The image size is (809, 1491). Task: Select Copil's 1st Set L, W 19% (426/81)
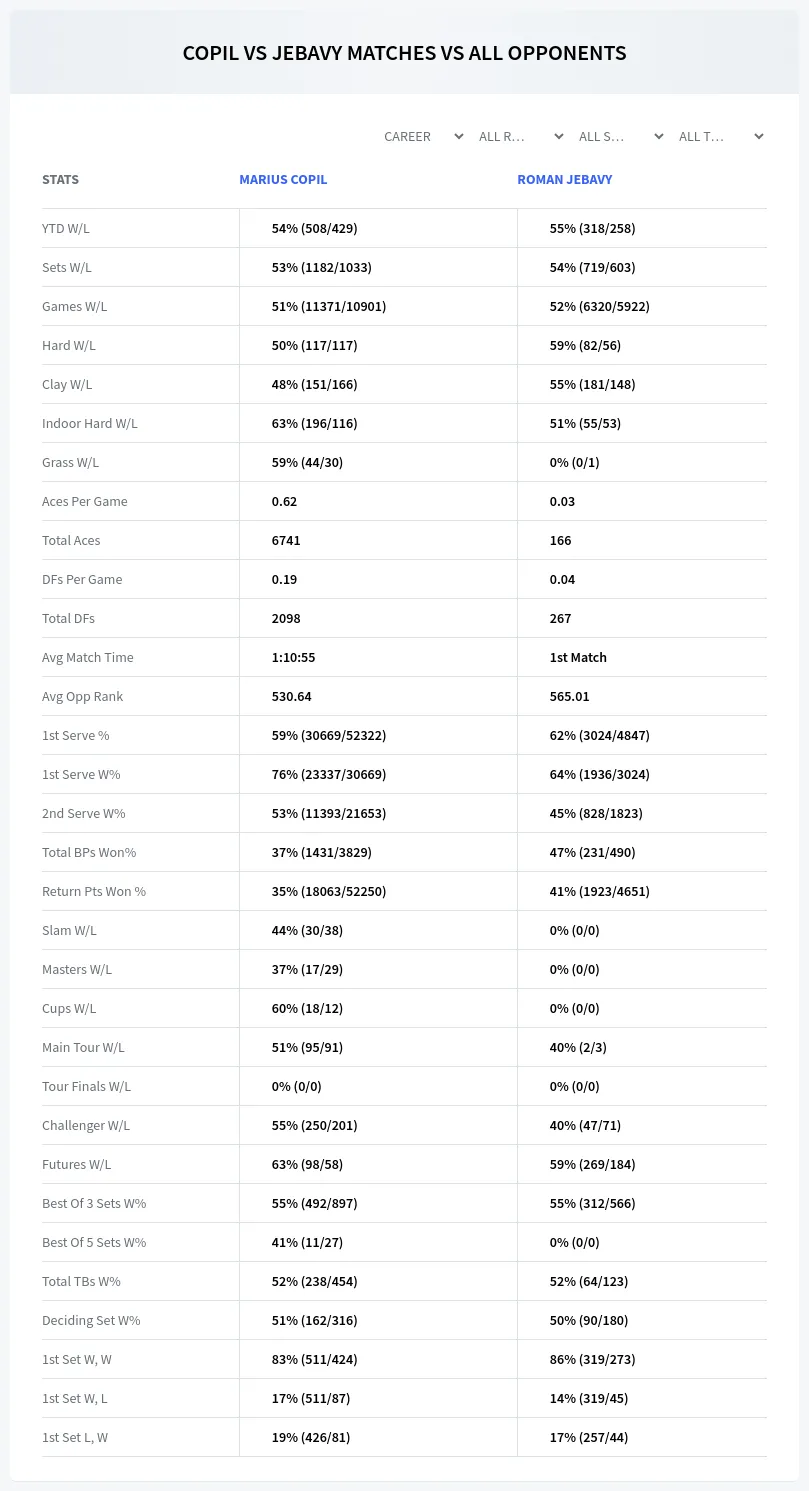point(311,1437)
